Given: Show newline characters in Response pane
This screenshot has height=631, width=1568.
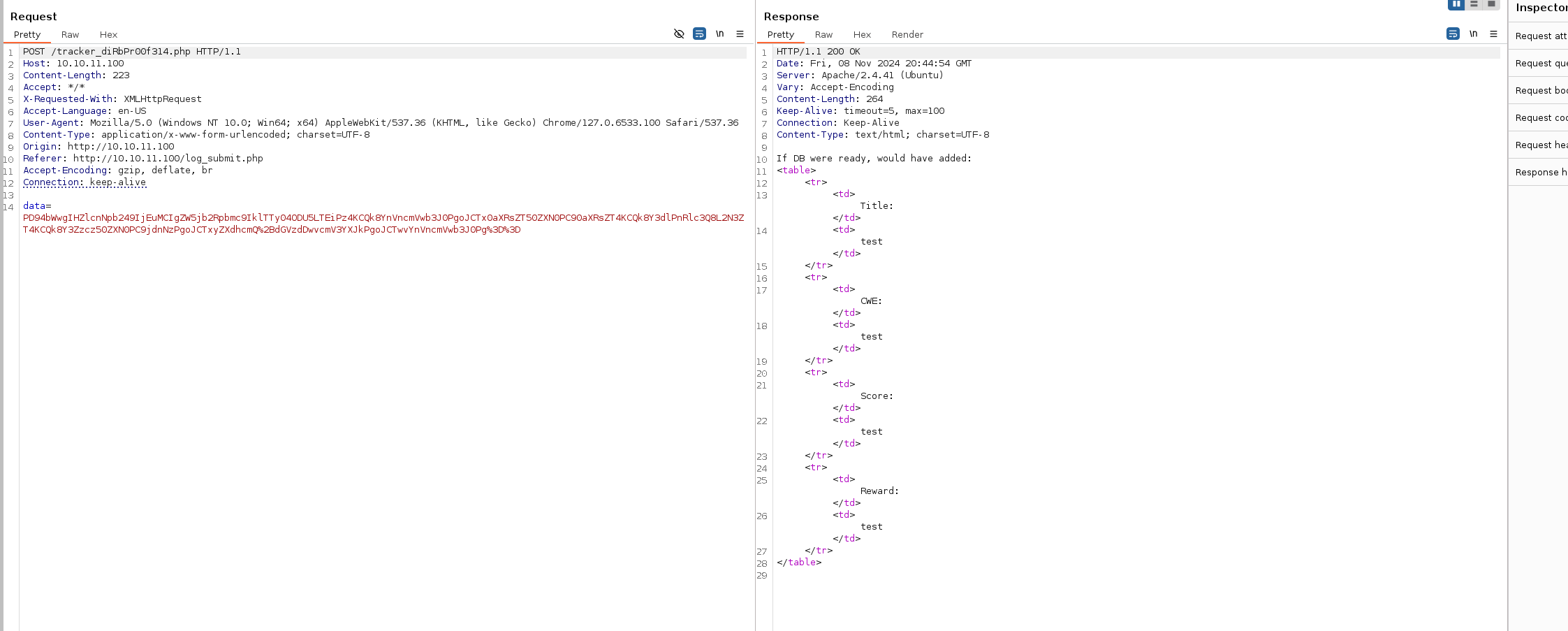Looking at the screenshot, I should pyautogui.click(x=1473, y=34).
